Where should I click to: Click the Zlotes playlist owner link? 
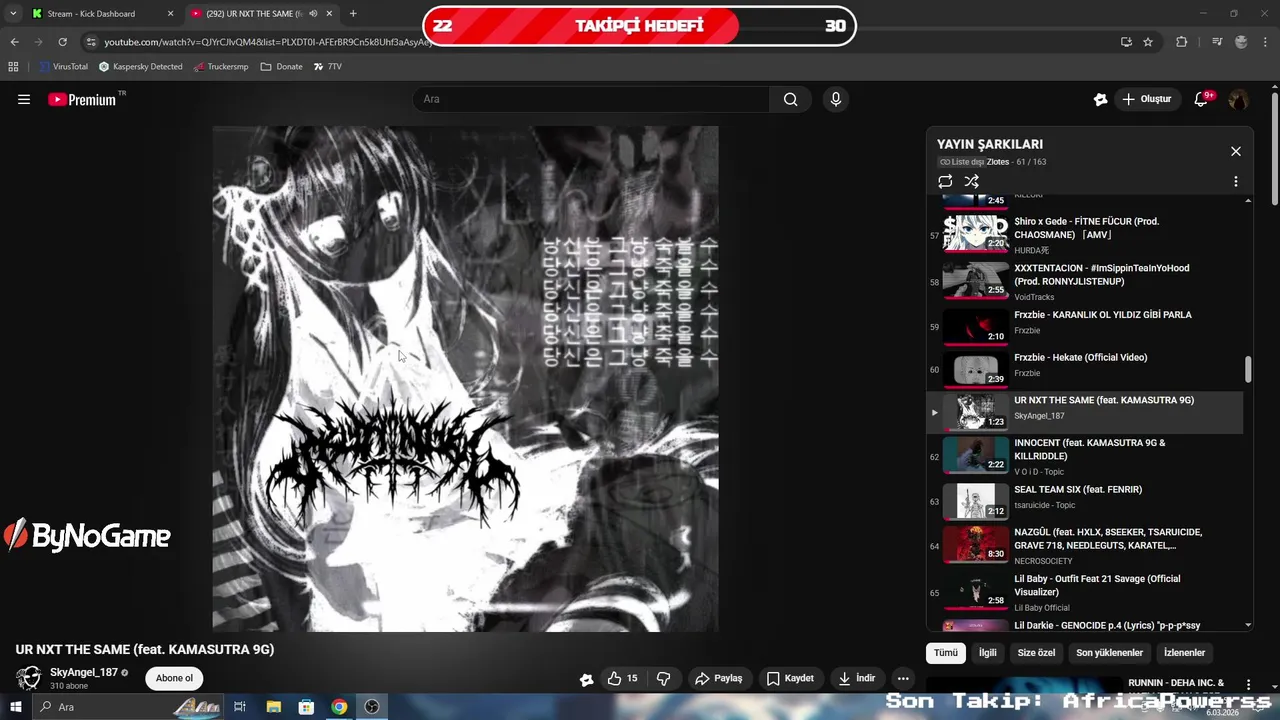pyautogui.click(x=998, y=162)
